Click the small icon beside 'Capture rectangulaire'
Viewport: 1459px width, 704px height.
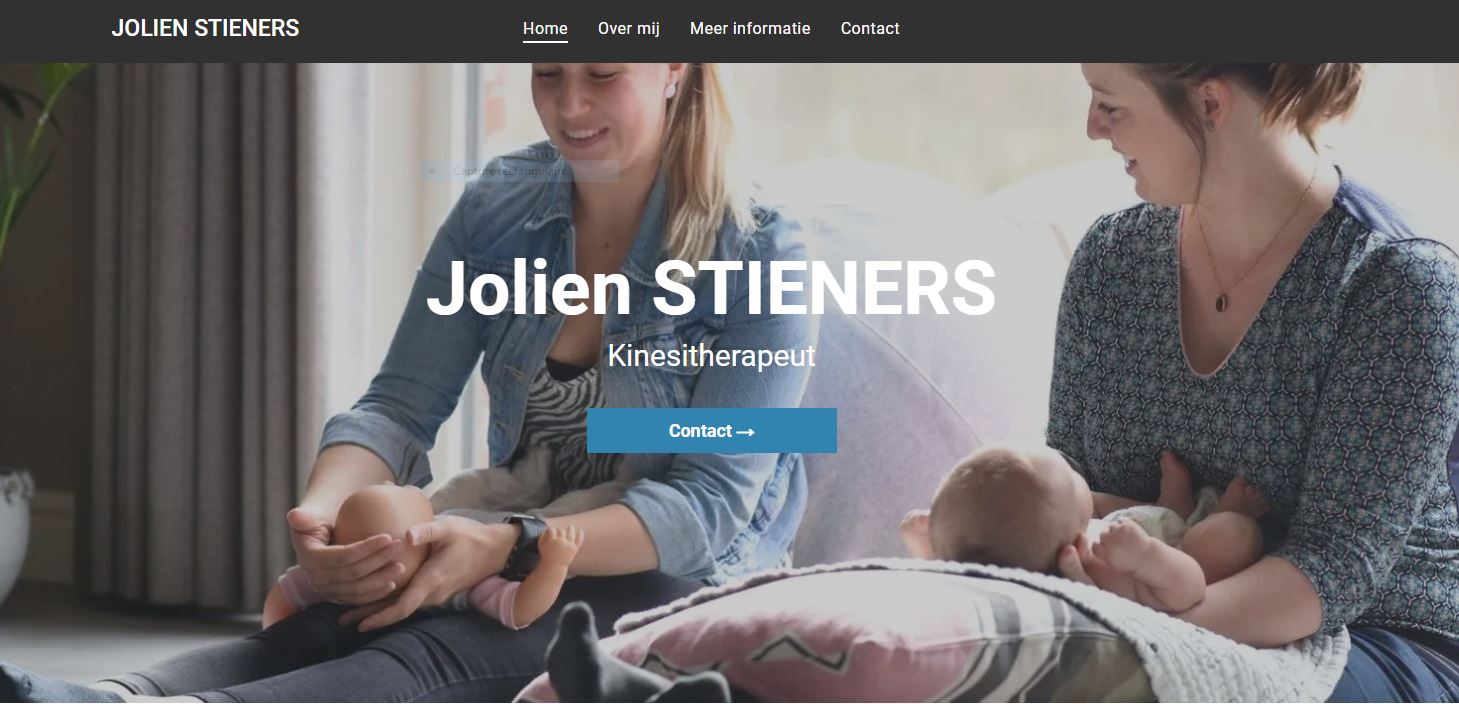432,171
